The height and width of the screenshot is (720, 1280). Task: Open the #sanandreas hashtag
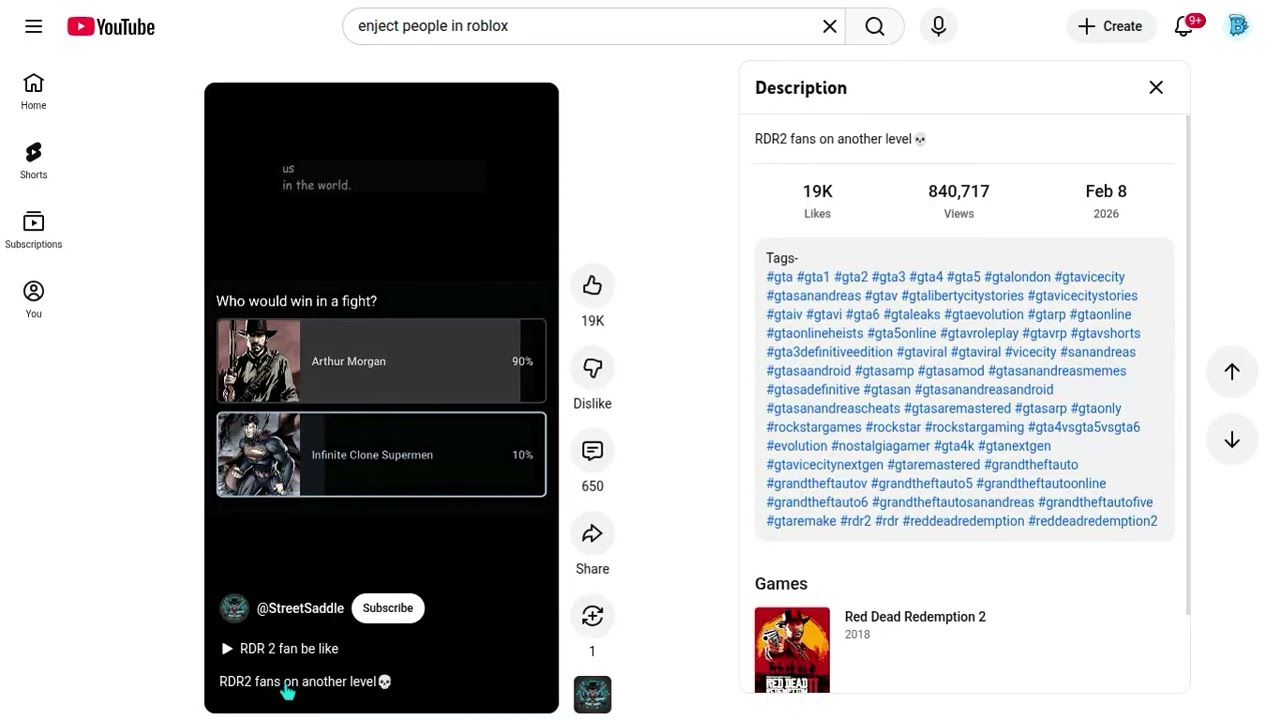(x=1097, y=352)
